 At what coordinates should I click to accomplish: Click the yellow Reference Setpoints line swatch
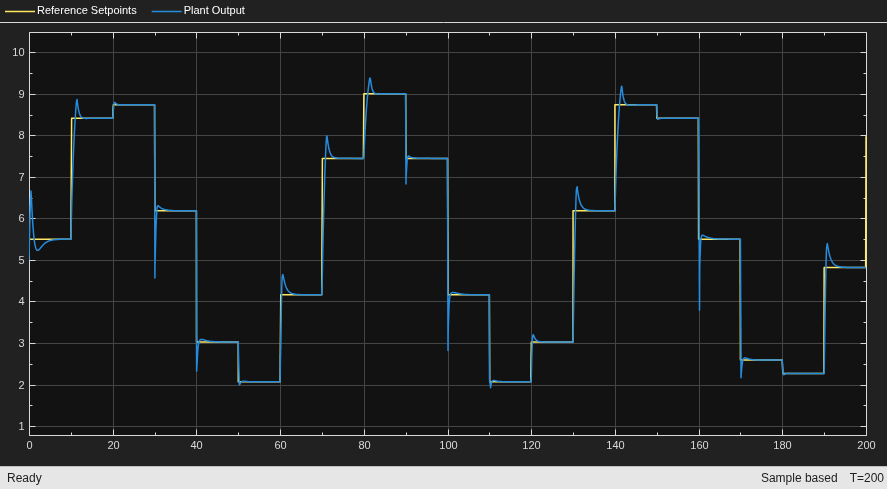point(20,11)
